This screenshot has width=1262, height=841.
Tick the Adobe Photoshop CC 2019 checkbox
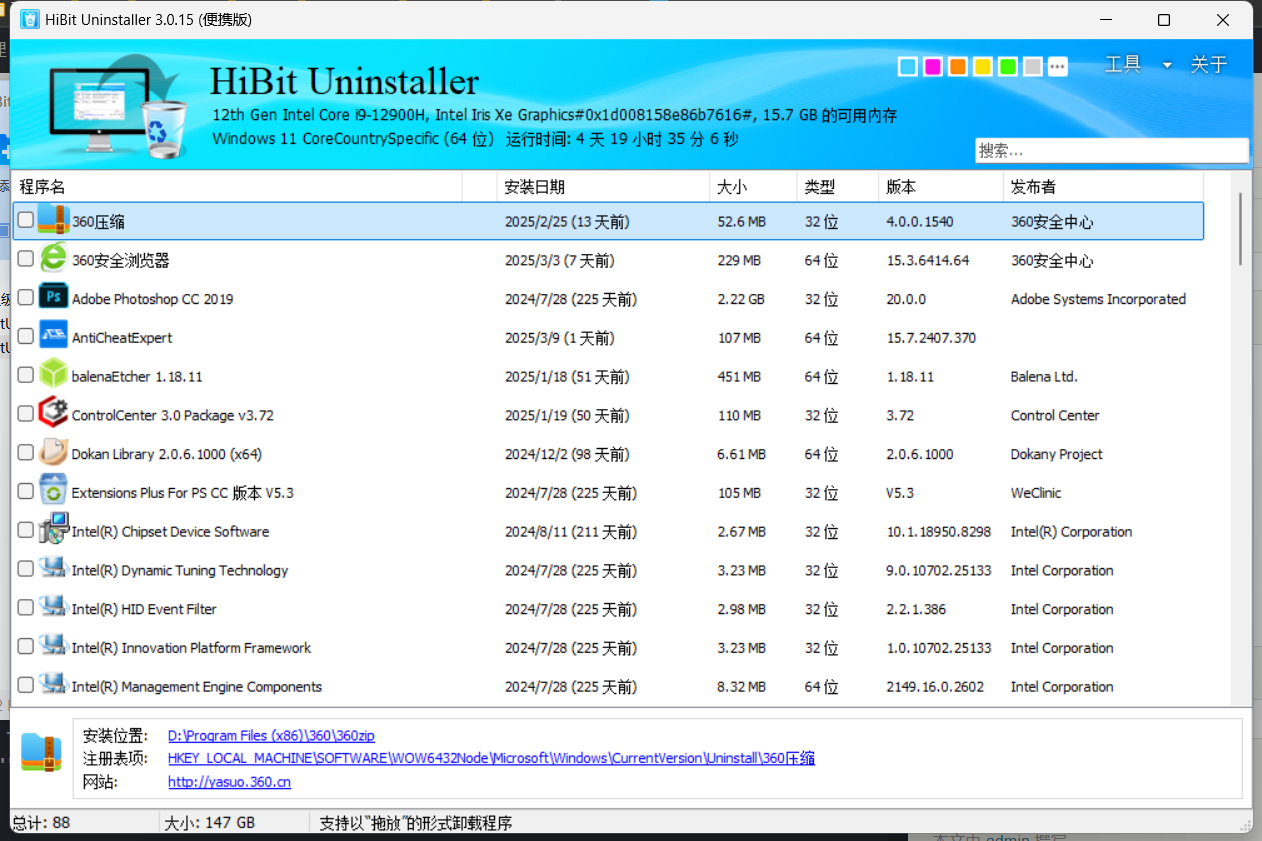coord(26,298)
